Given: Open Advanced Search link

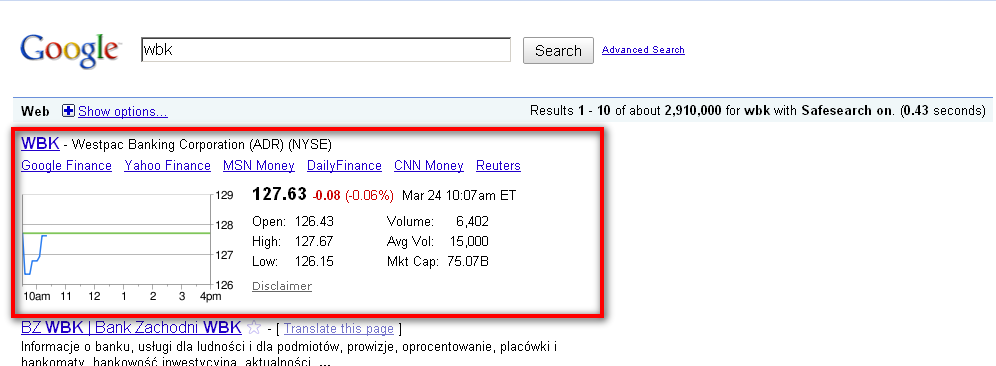Looking at the screenshot, I should pos(643,50).
